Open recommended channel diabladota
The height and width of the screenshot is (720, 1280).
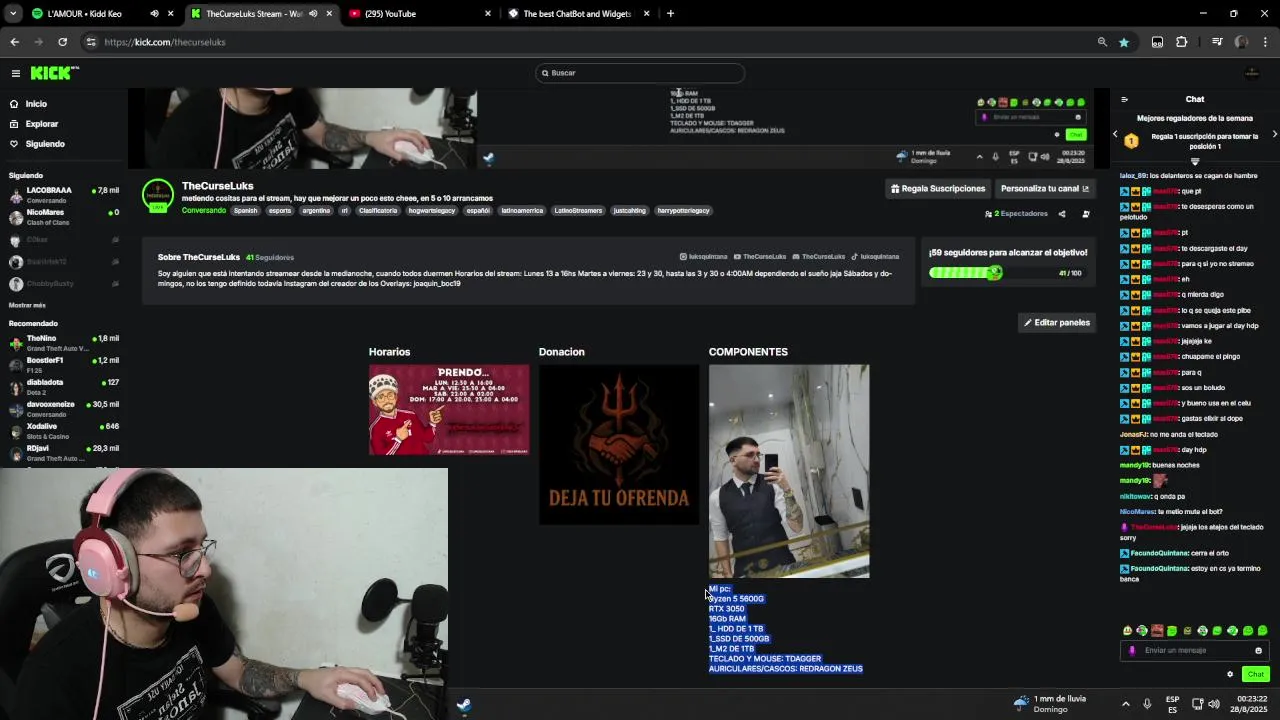63,387
